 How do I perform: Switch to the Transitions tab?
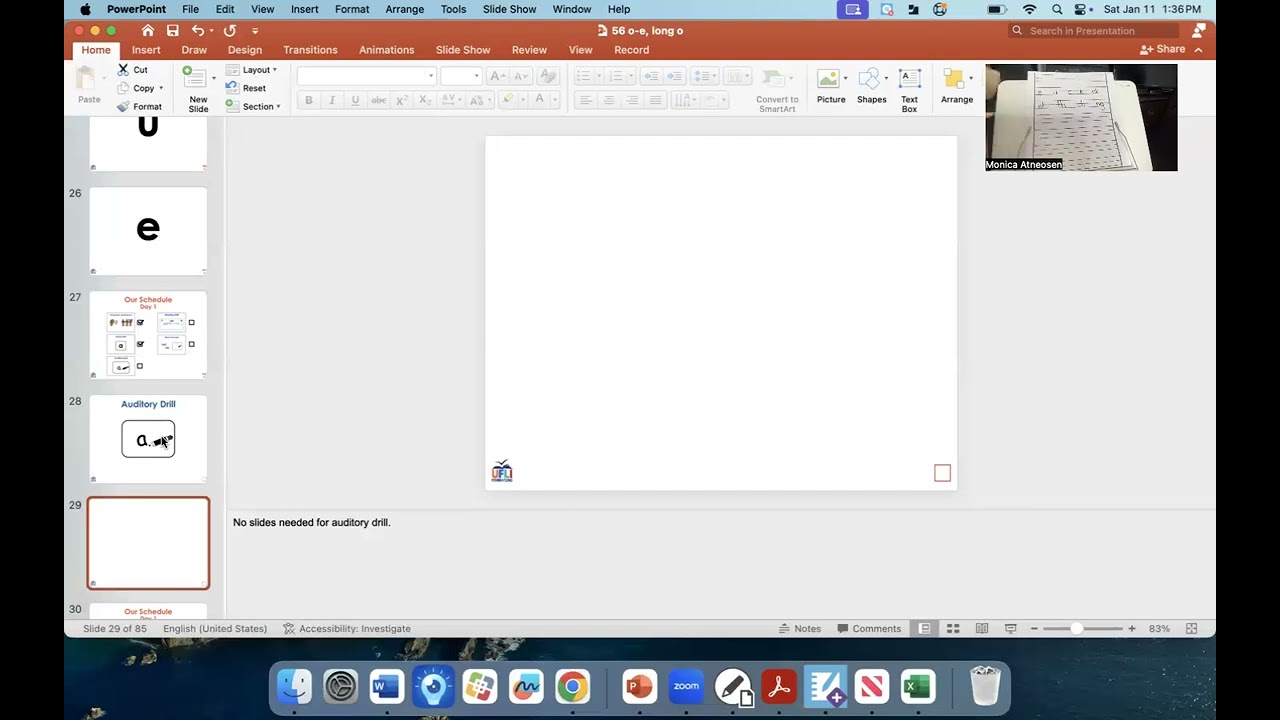[310, 50]
